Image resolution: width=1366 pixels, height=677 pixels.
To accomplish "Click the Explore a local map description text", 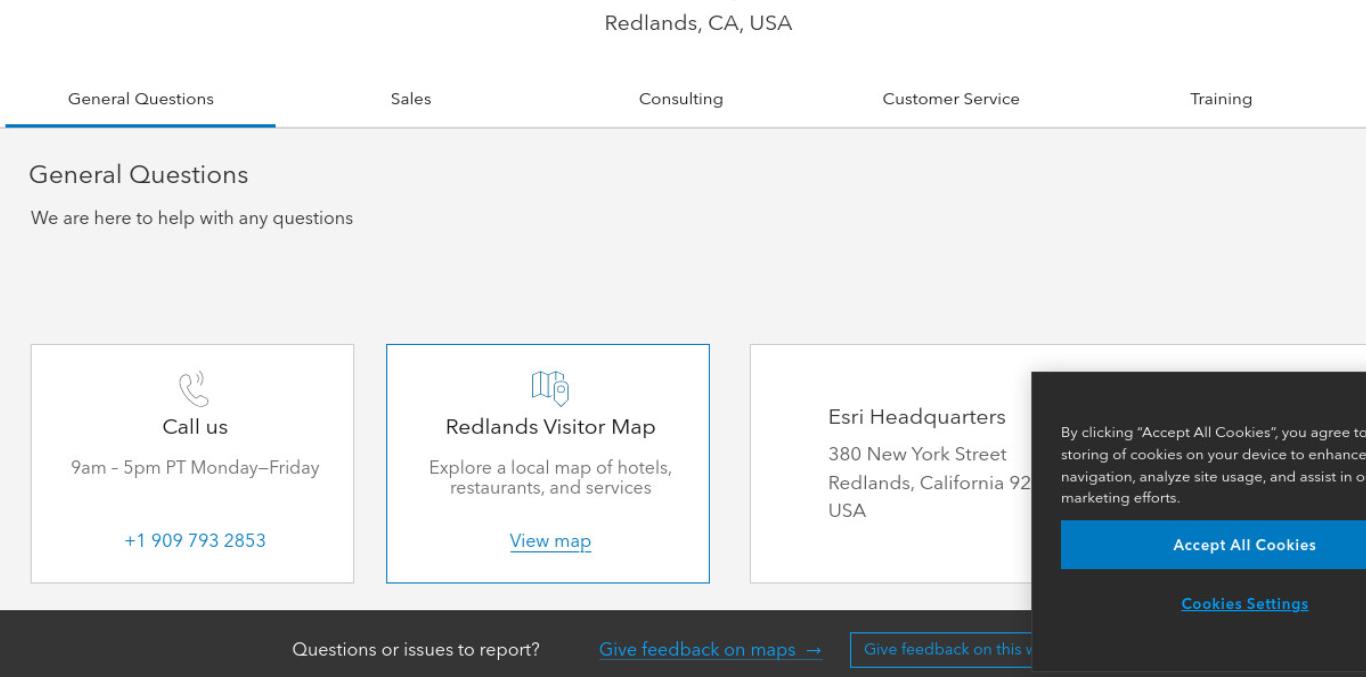I will [550, 478].
